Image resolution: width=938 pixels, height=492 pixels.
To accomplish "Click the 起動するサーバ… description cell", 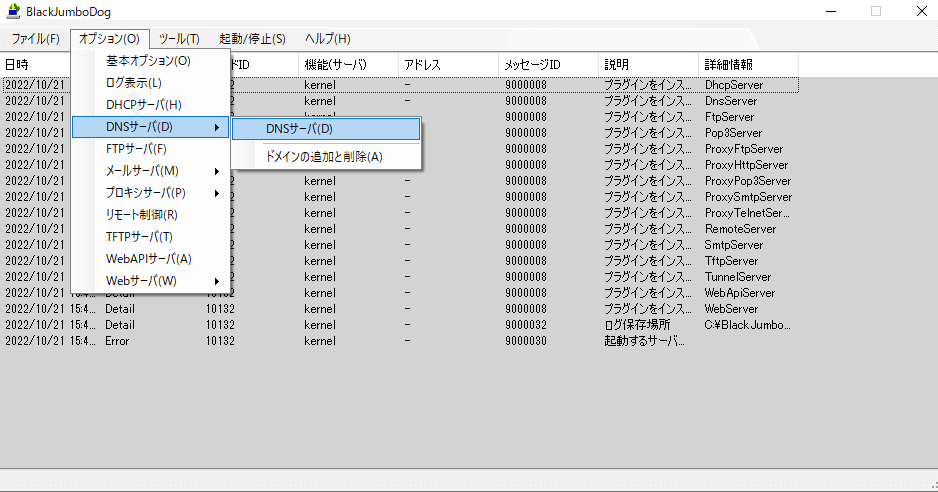I will tap(644, 341).
